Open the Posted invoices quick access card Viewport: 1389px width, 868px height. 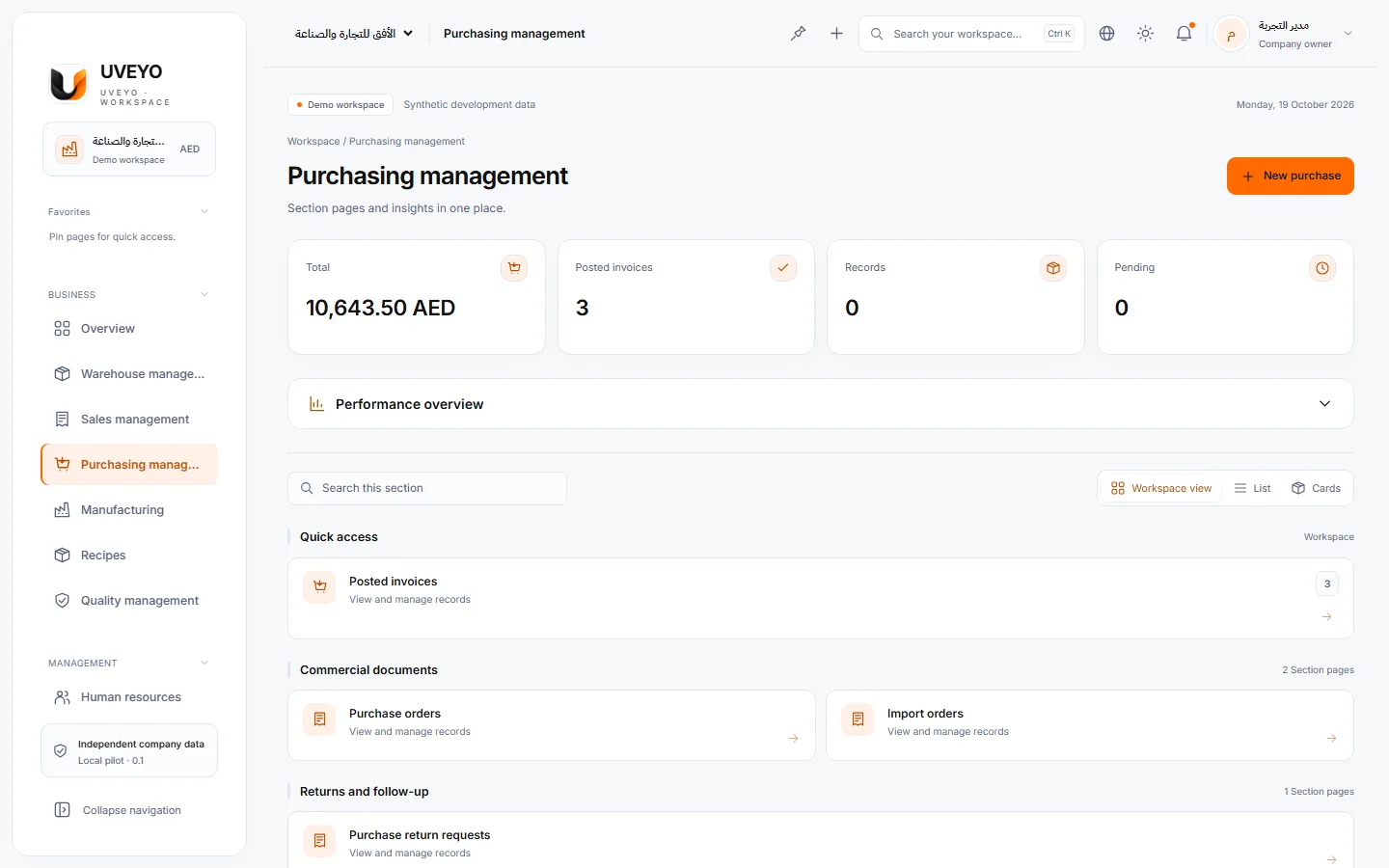(x=821, y=598)
